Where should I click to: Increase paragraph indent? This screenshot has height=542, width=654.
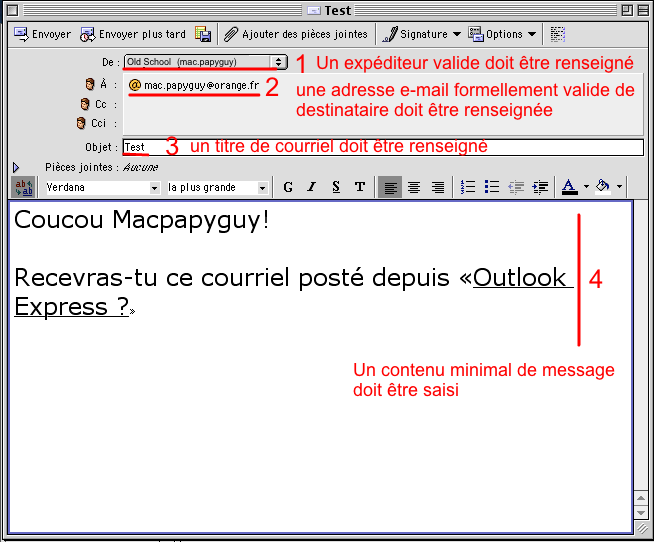(x=541, y=187)
